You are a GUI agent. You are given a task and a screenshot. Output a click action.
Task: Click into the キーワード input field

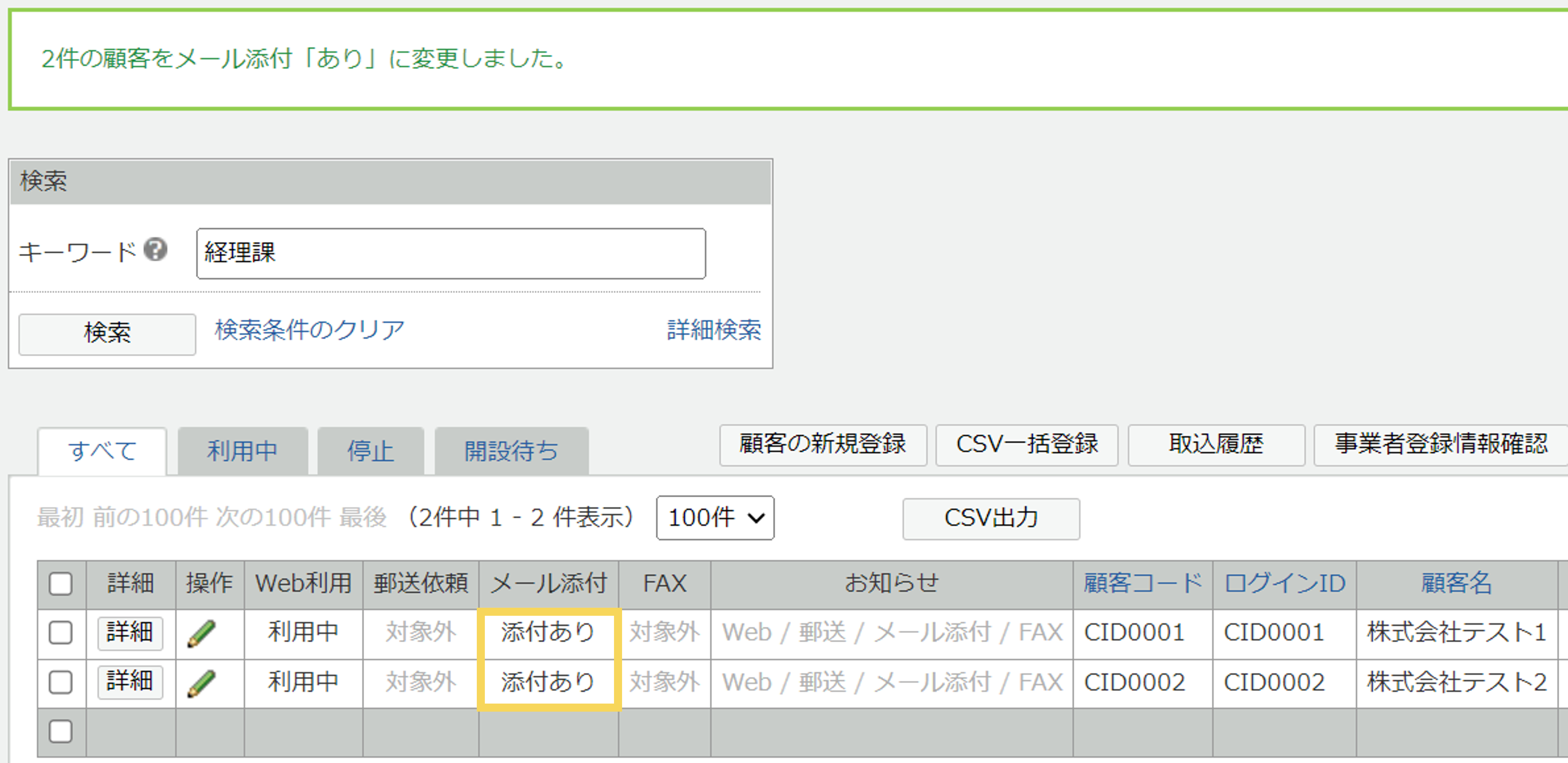click(450, 253)
